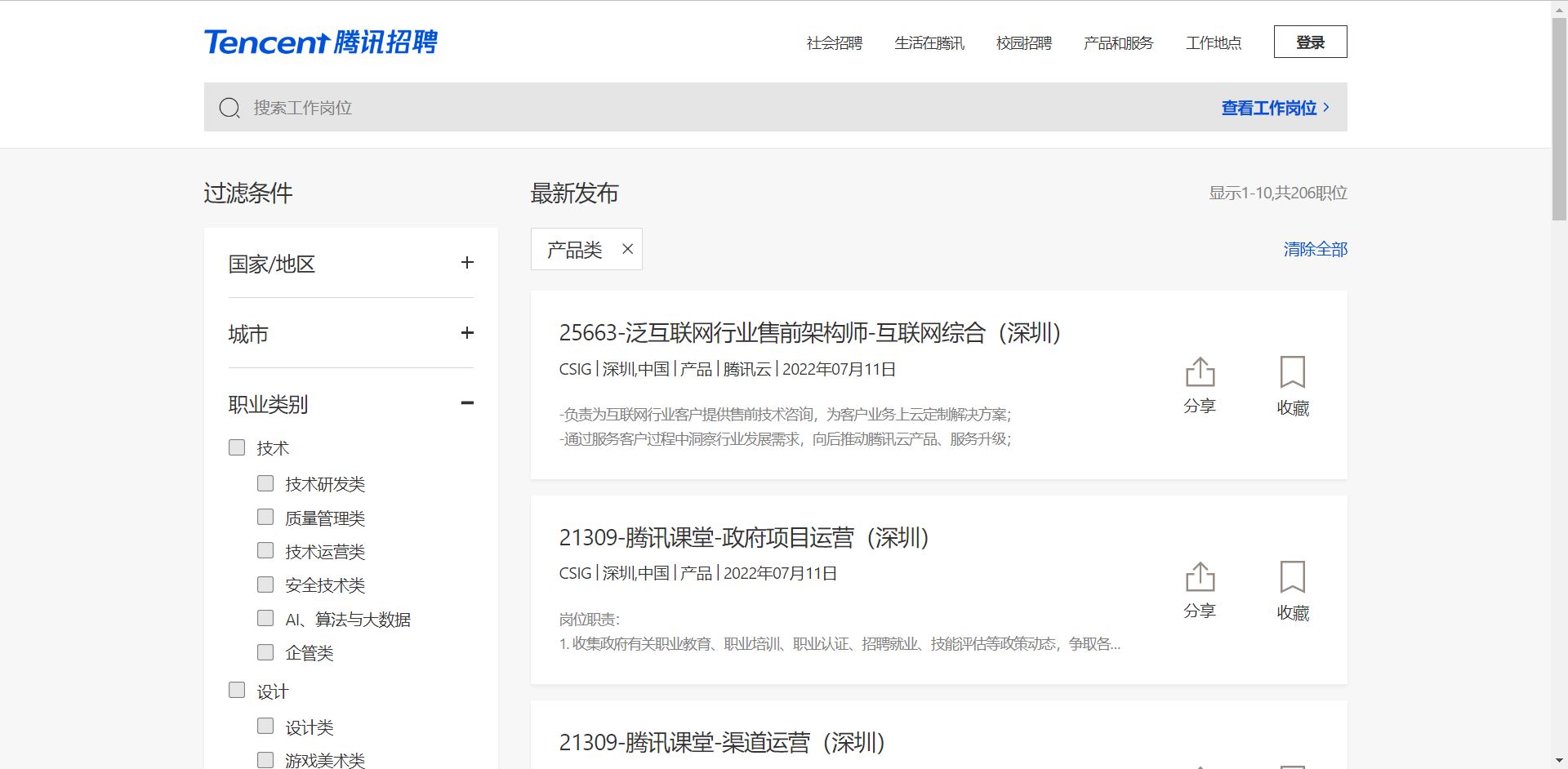
Task: Click the 登录 login button
Action: tap(1311, 42)
